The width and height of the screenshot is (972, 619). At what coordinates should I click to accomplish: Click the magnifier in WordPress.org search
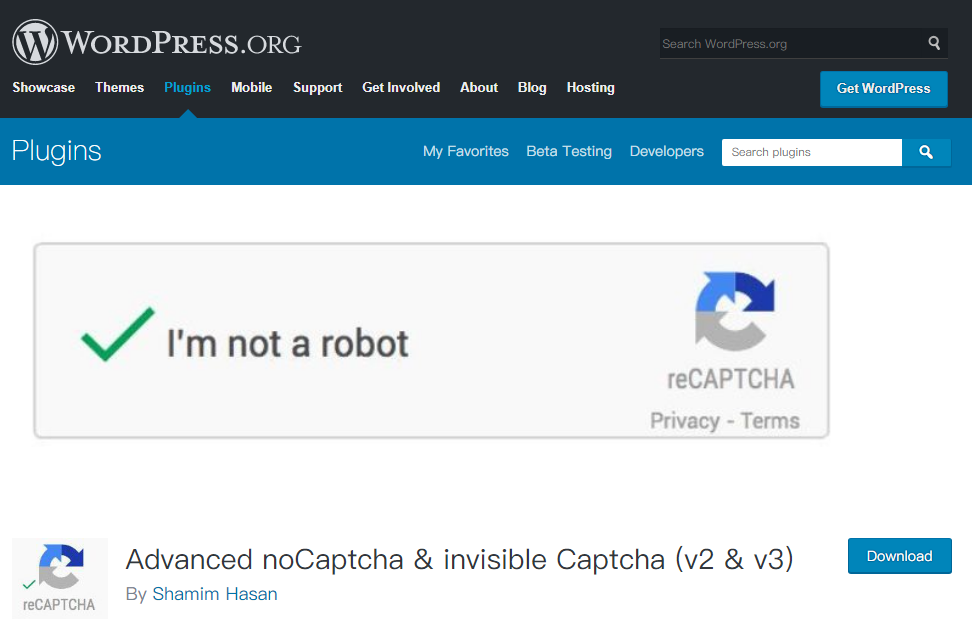[x=934, y=43]
